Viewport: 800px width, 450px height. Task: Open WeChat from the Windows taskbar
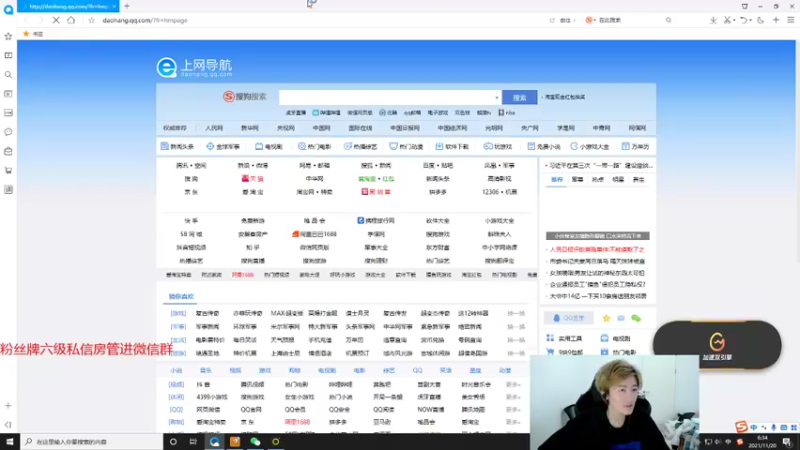[255, 441]
